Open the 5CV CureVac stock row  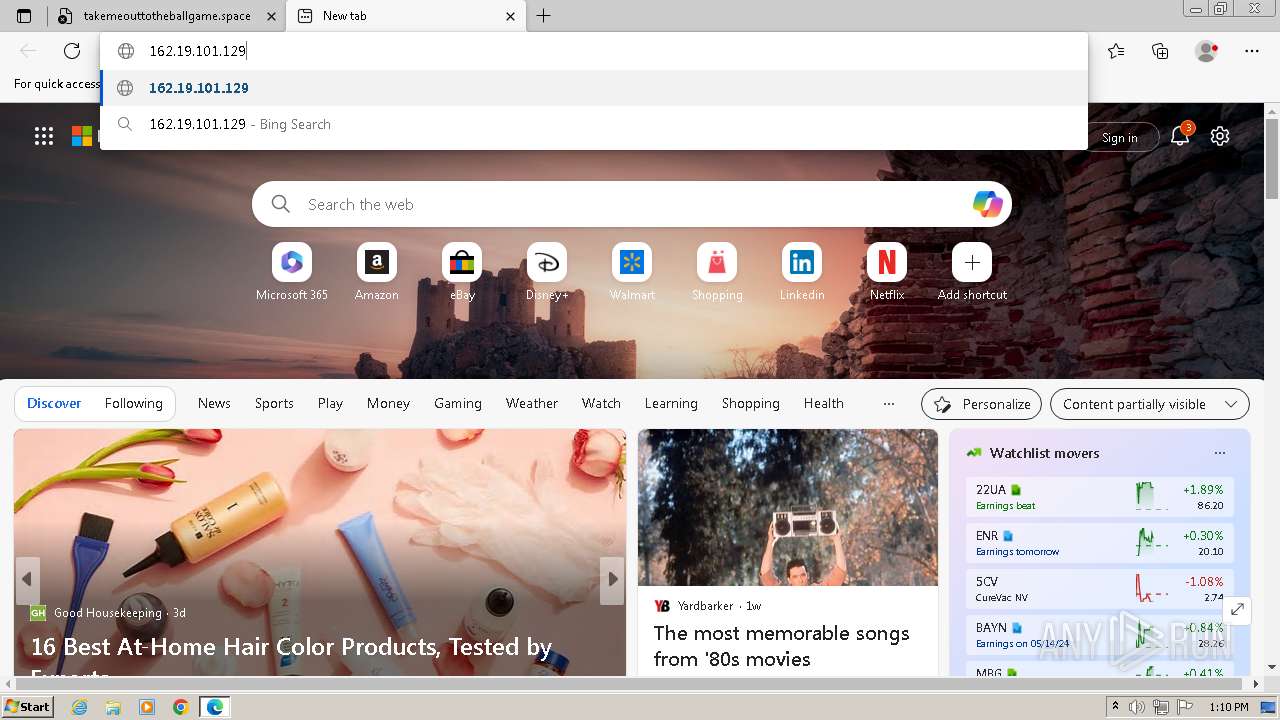pyautogui.click(x=1100, y=589)
